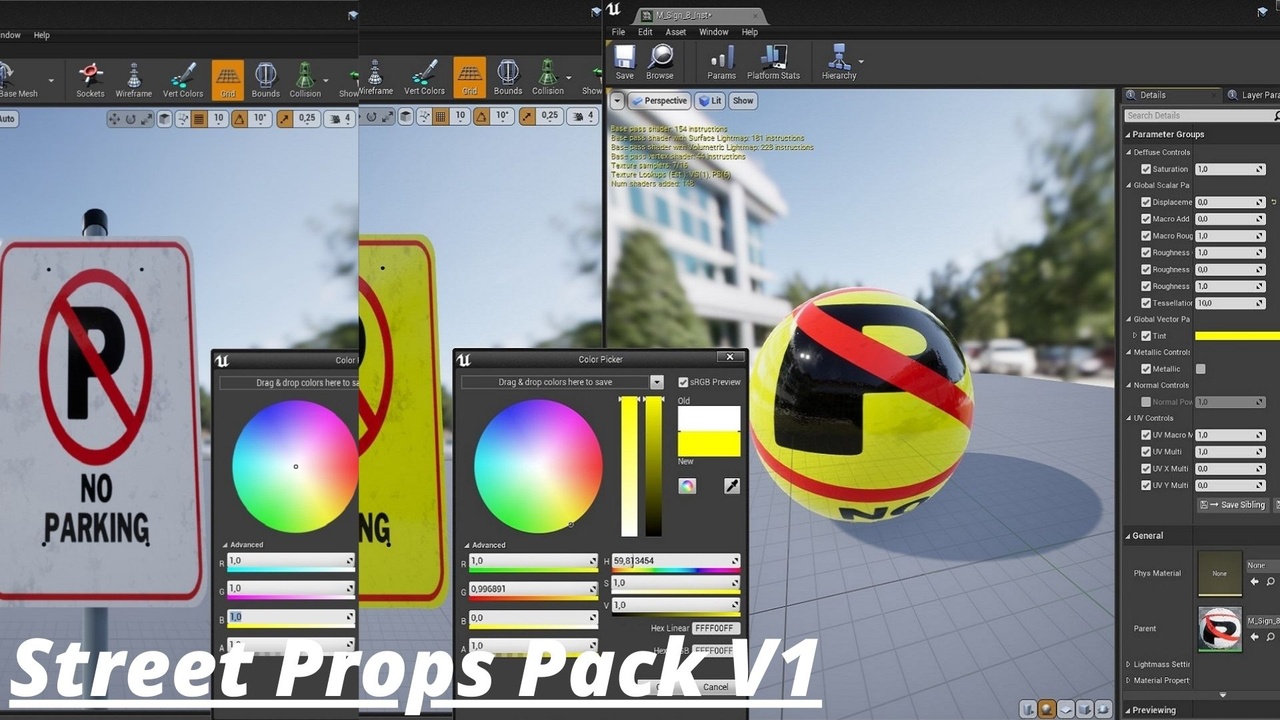The width and height of the screenshot is (1280, 720).
Task: Enable the Metallic parameter checkbox
Action: (1146, 369)
